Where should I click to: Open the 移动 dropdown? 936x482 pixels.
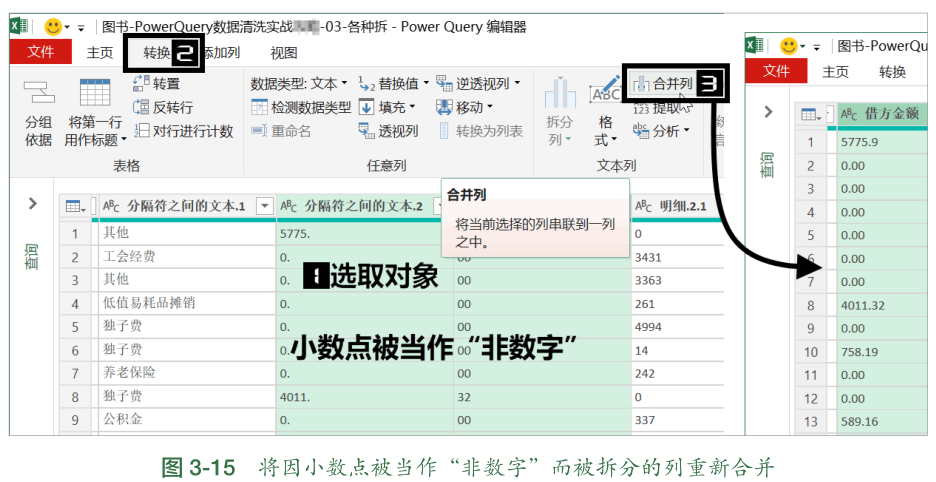(464, 107)
